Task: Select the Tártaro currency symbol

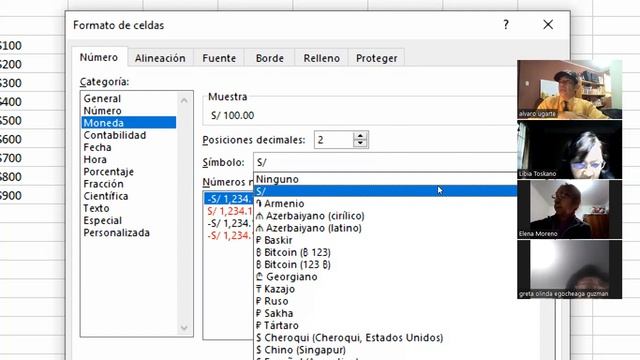Action: click(385, 326)
